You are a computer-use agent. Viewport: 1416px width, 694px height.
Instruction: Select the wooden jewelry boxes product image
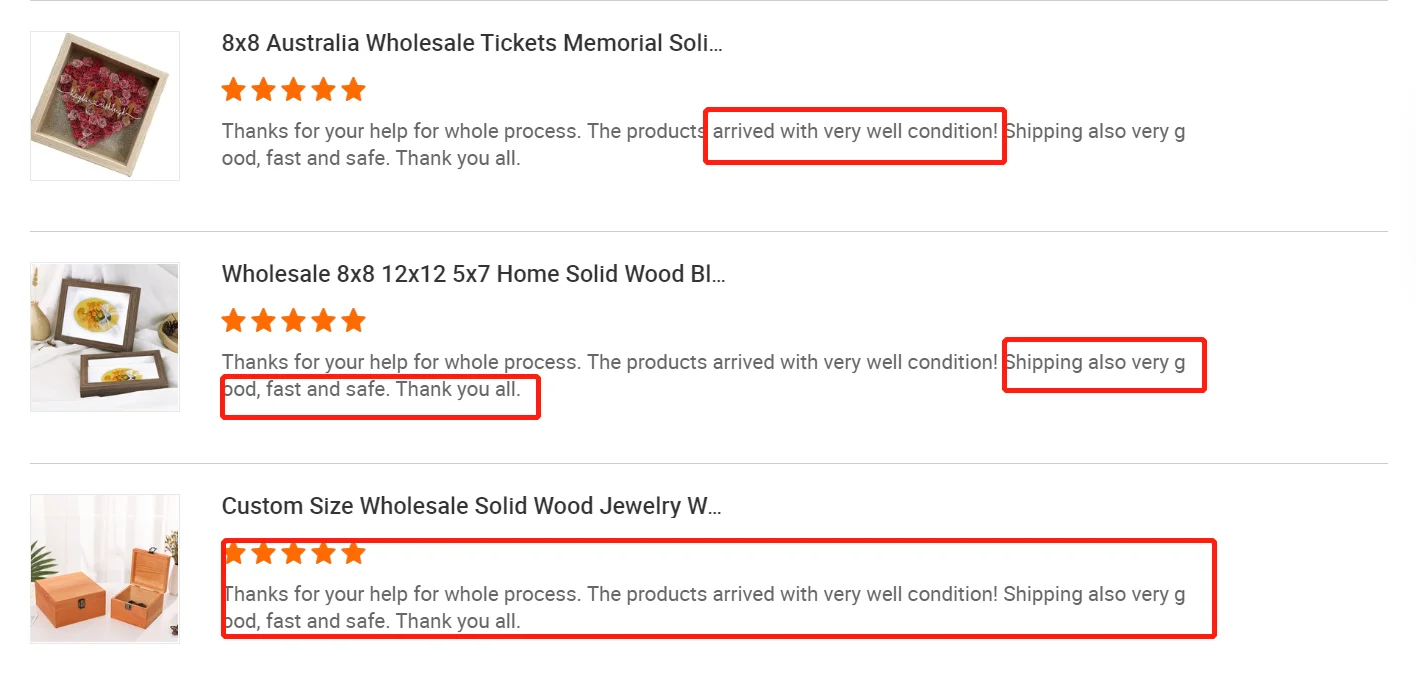[x=105, y=568]
